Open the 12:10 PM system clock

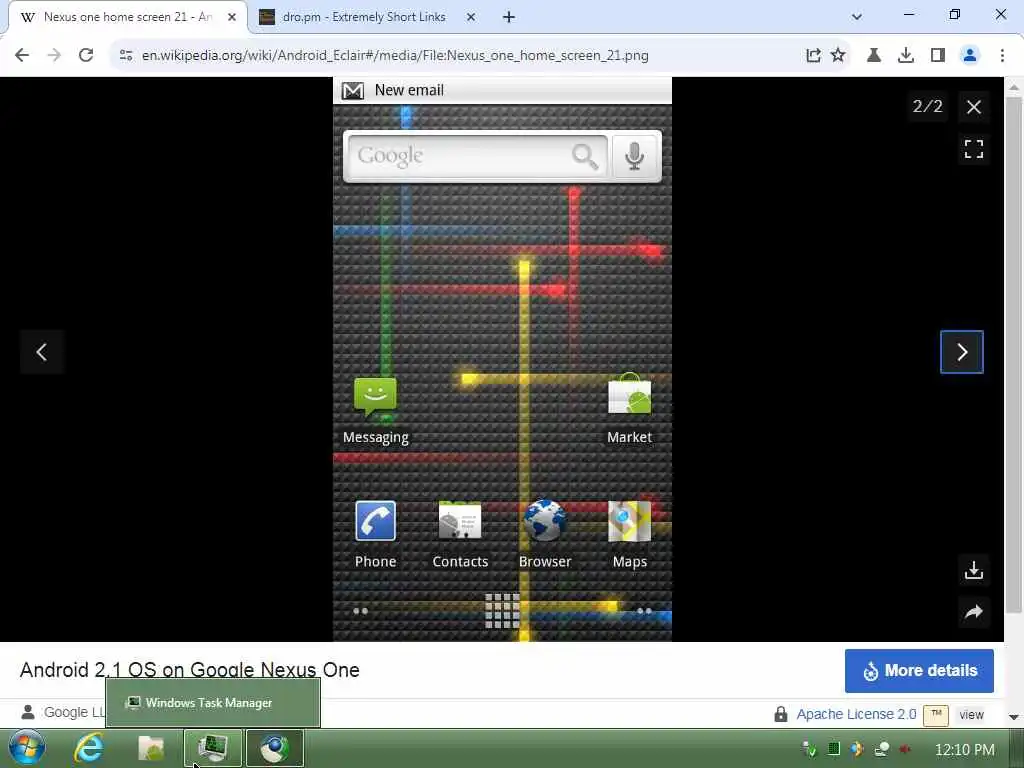point(964,750)
